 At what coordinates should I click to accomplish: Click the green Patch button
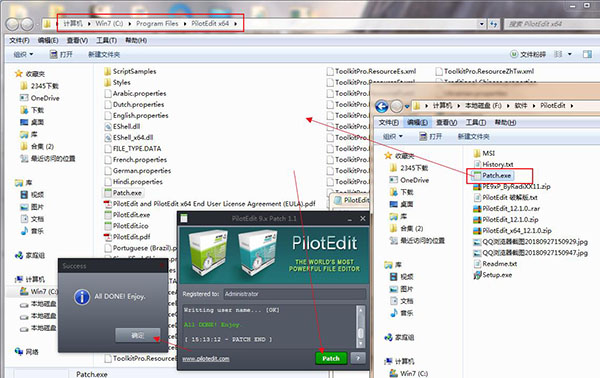click(331, 358)
